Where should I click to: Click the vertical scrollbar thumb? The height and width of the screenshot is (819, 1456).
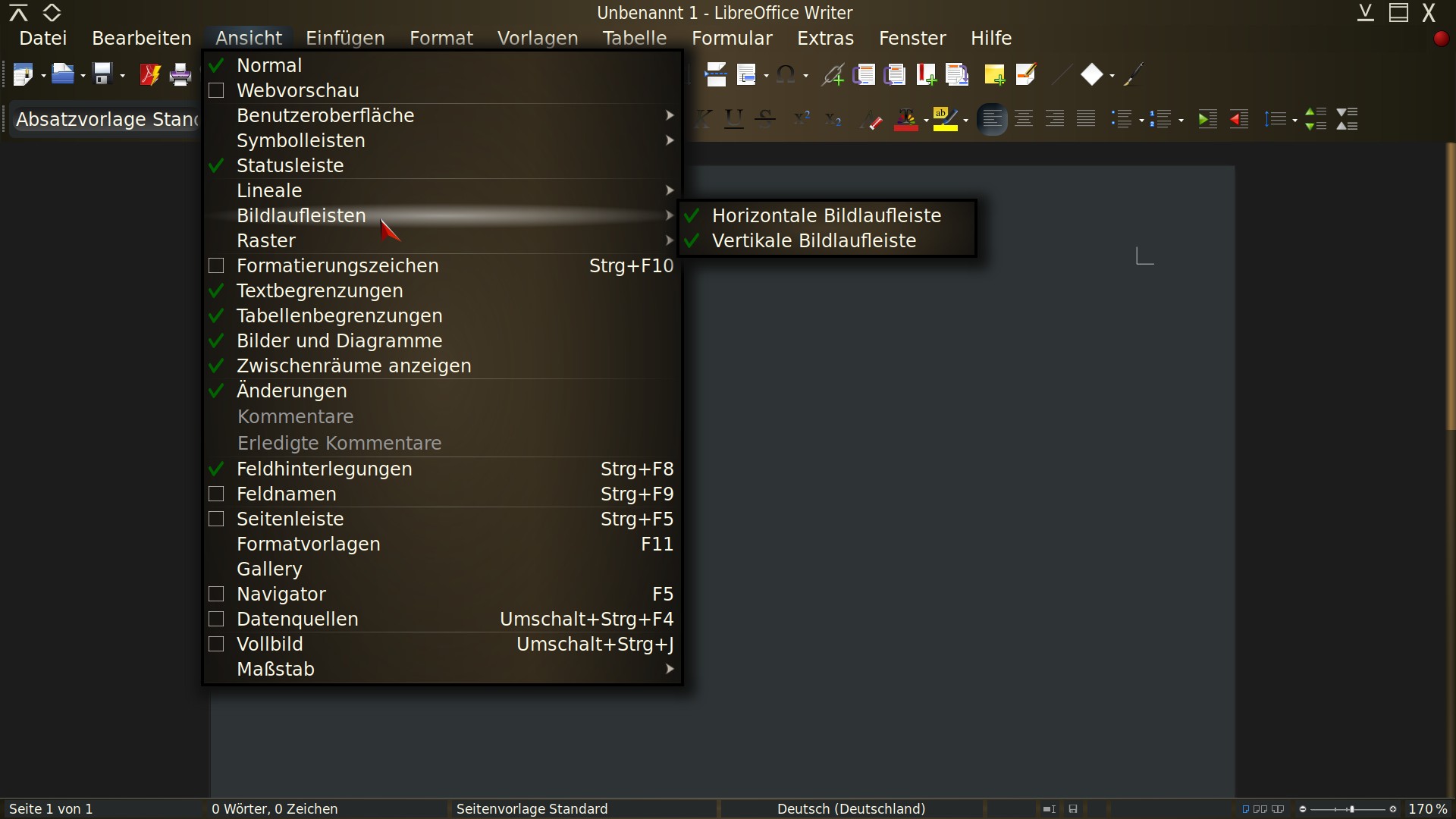click(1451, 287)
